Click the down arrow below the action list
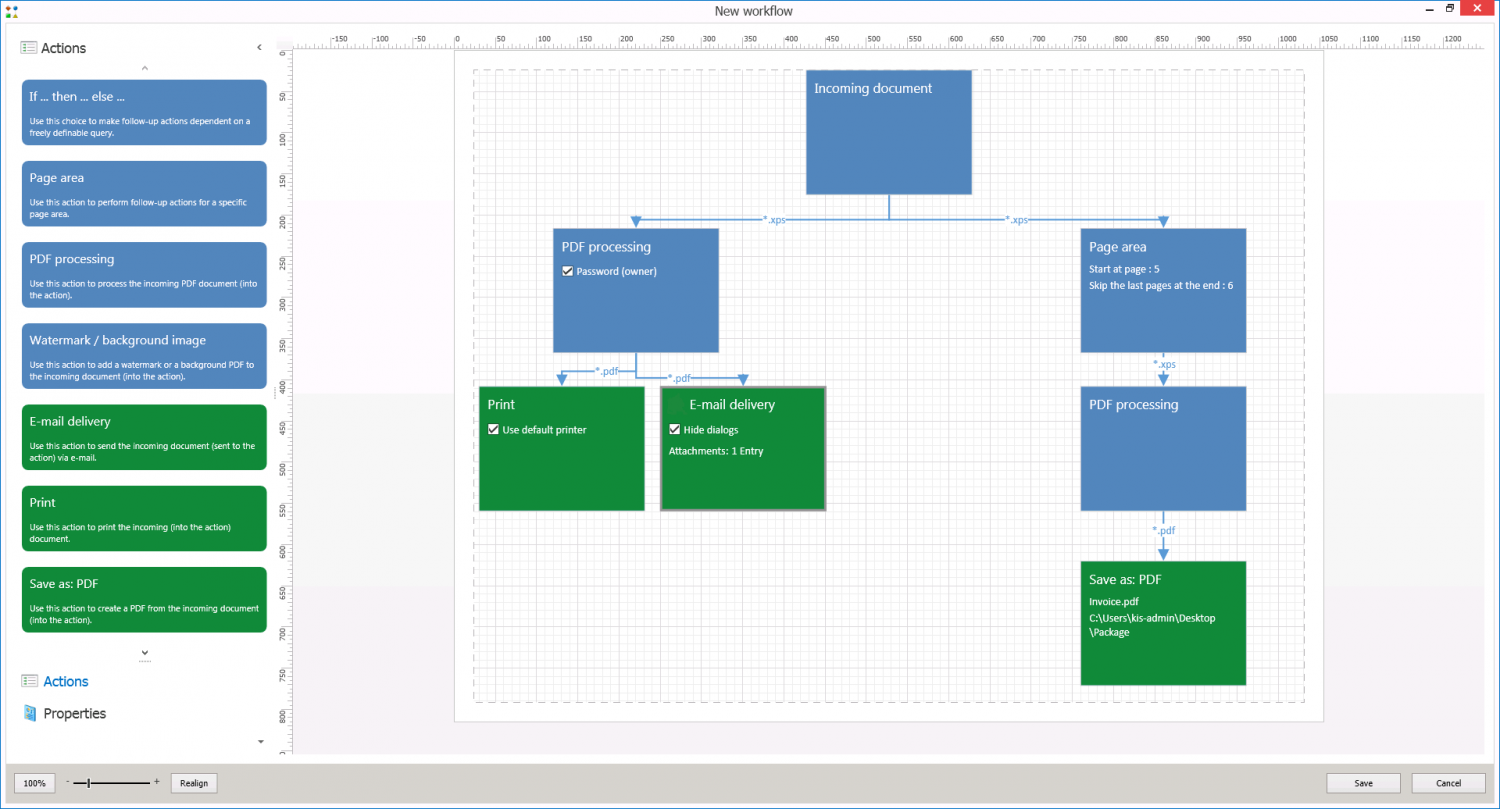Screen dimensions: 1500x809 coord(144,653)
